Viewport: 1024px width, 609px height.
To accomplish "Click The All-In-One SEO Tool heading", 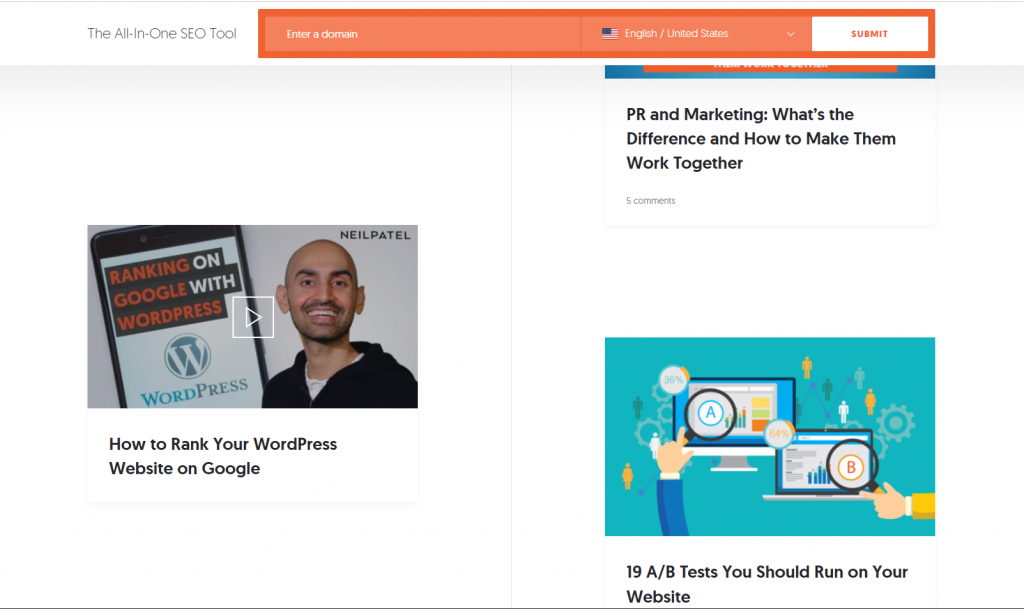I will coord(162,33).
